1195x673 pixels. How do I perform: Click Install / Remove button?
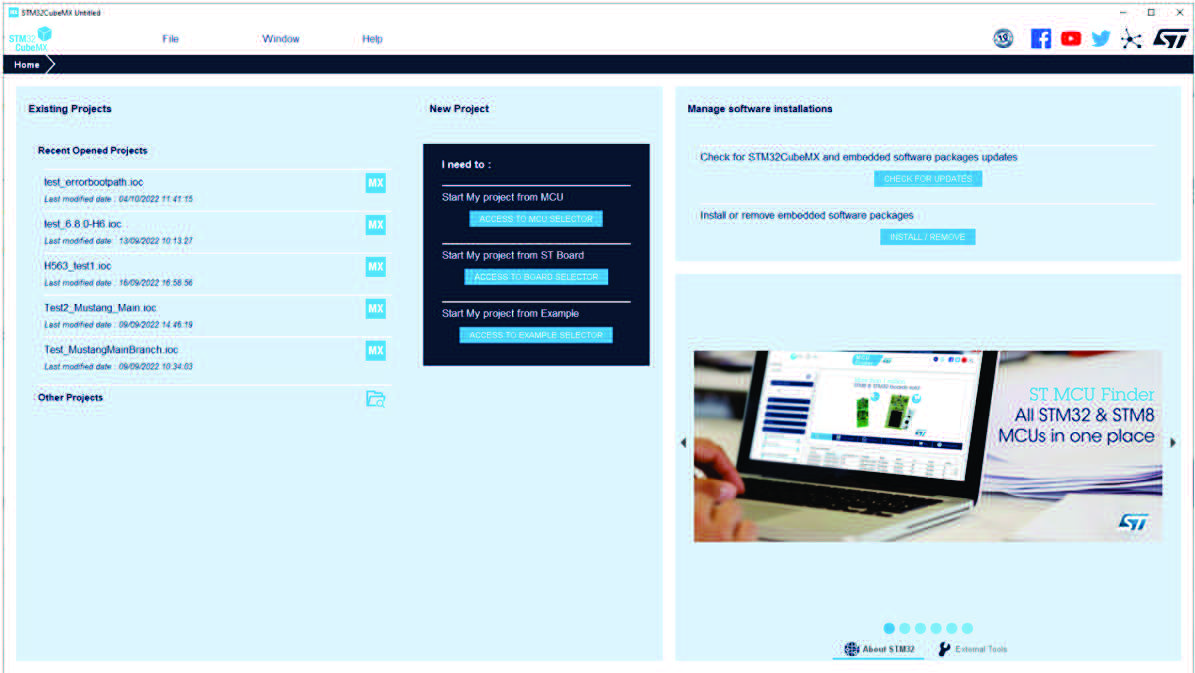[x=927, y=237]
